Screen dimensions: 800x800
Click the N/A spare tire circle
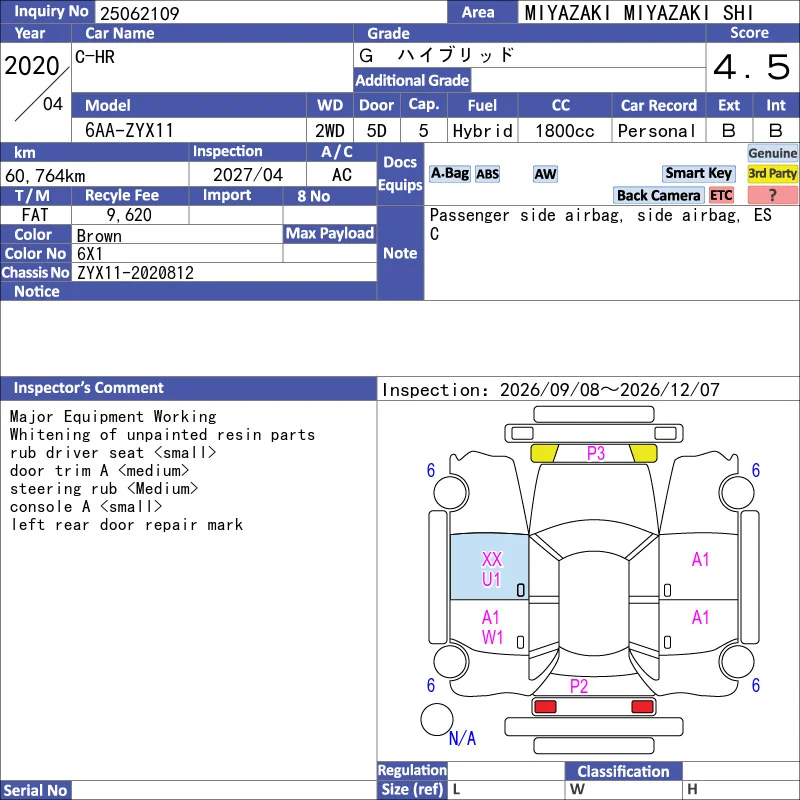click(x=437, y=719)
